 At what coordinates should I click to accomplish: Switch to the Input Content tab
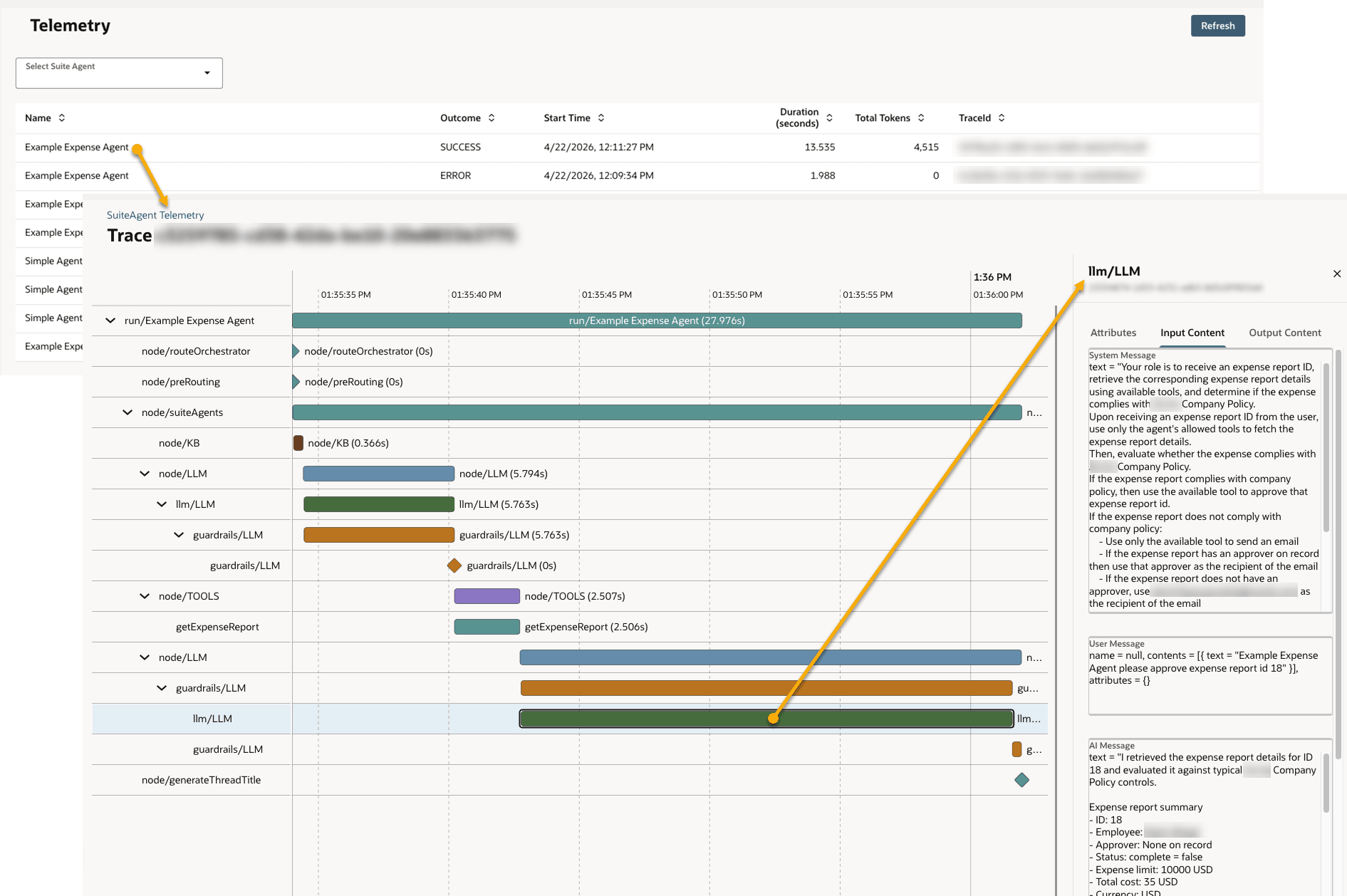pos(1192,333)
